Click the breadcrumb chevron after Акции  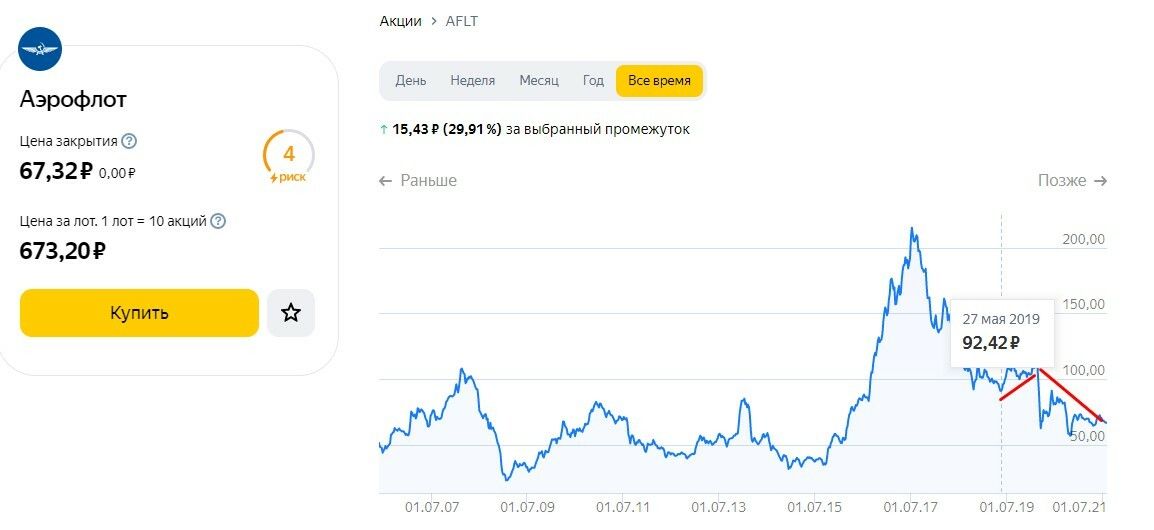434,21
